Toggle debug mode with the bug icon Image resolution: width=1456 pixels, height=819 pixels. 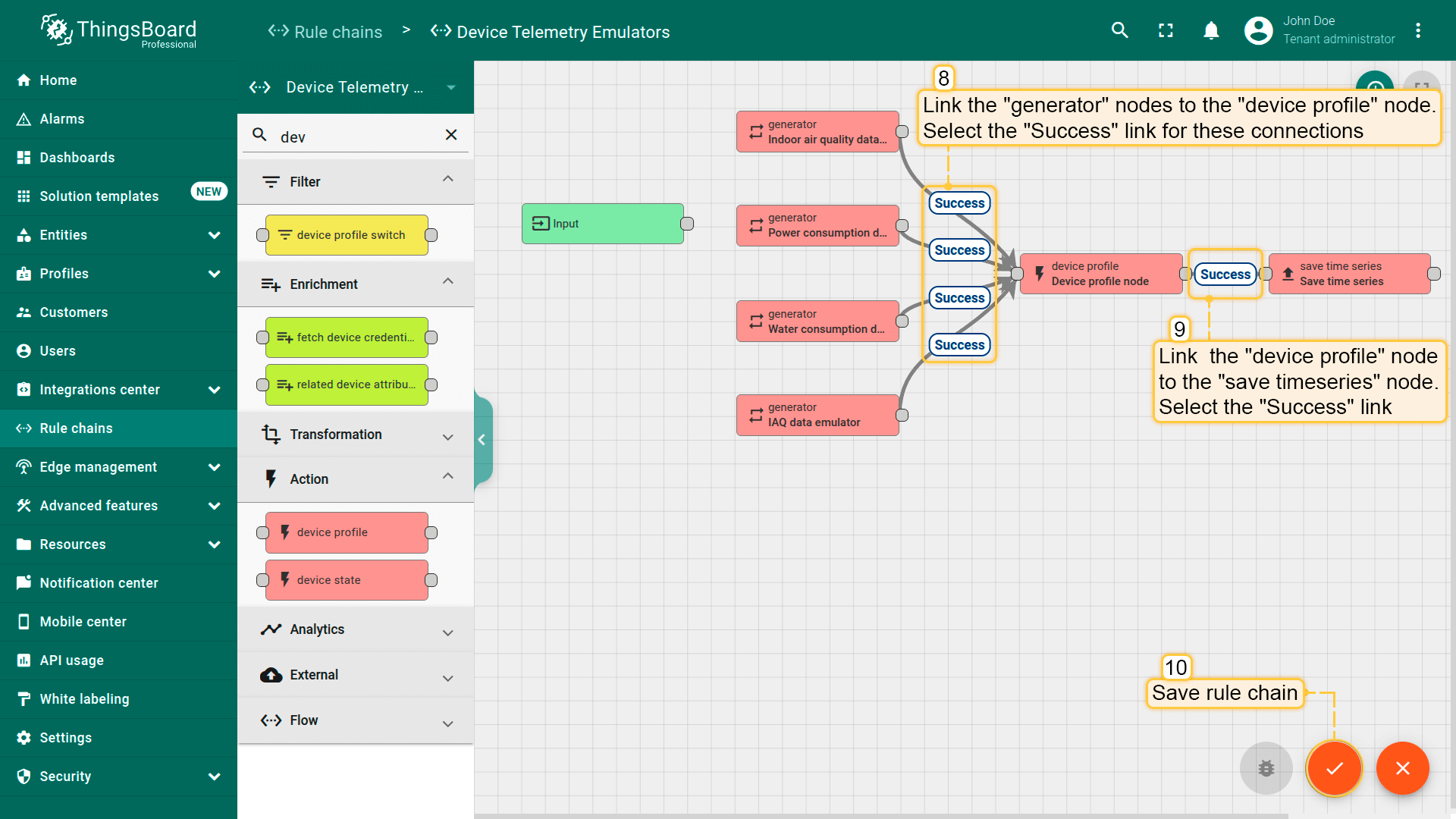(x=1266, y=768)
